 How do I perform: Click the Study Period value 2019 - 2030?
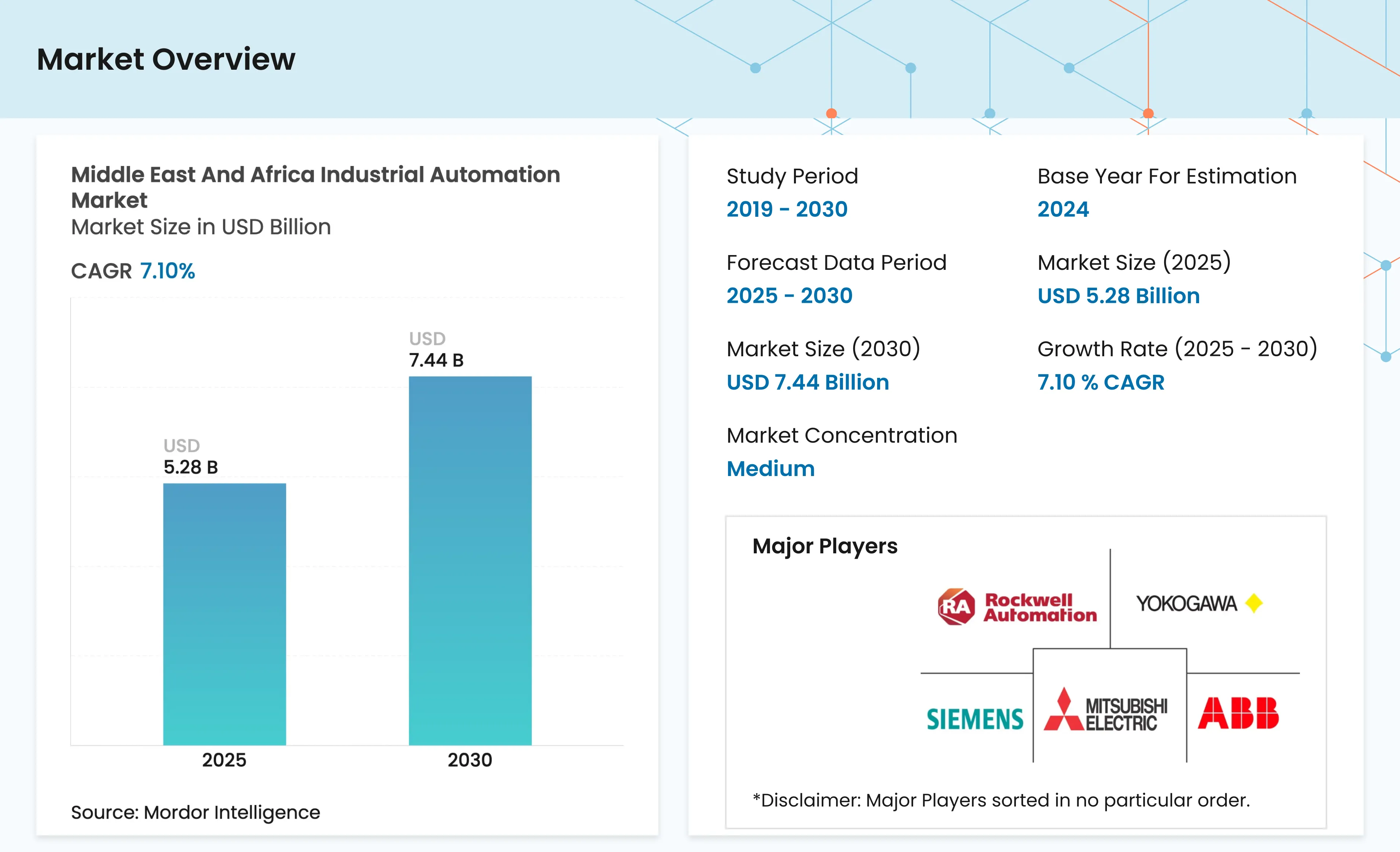(787, 209)
